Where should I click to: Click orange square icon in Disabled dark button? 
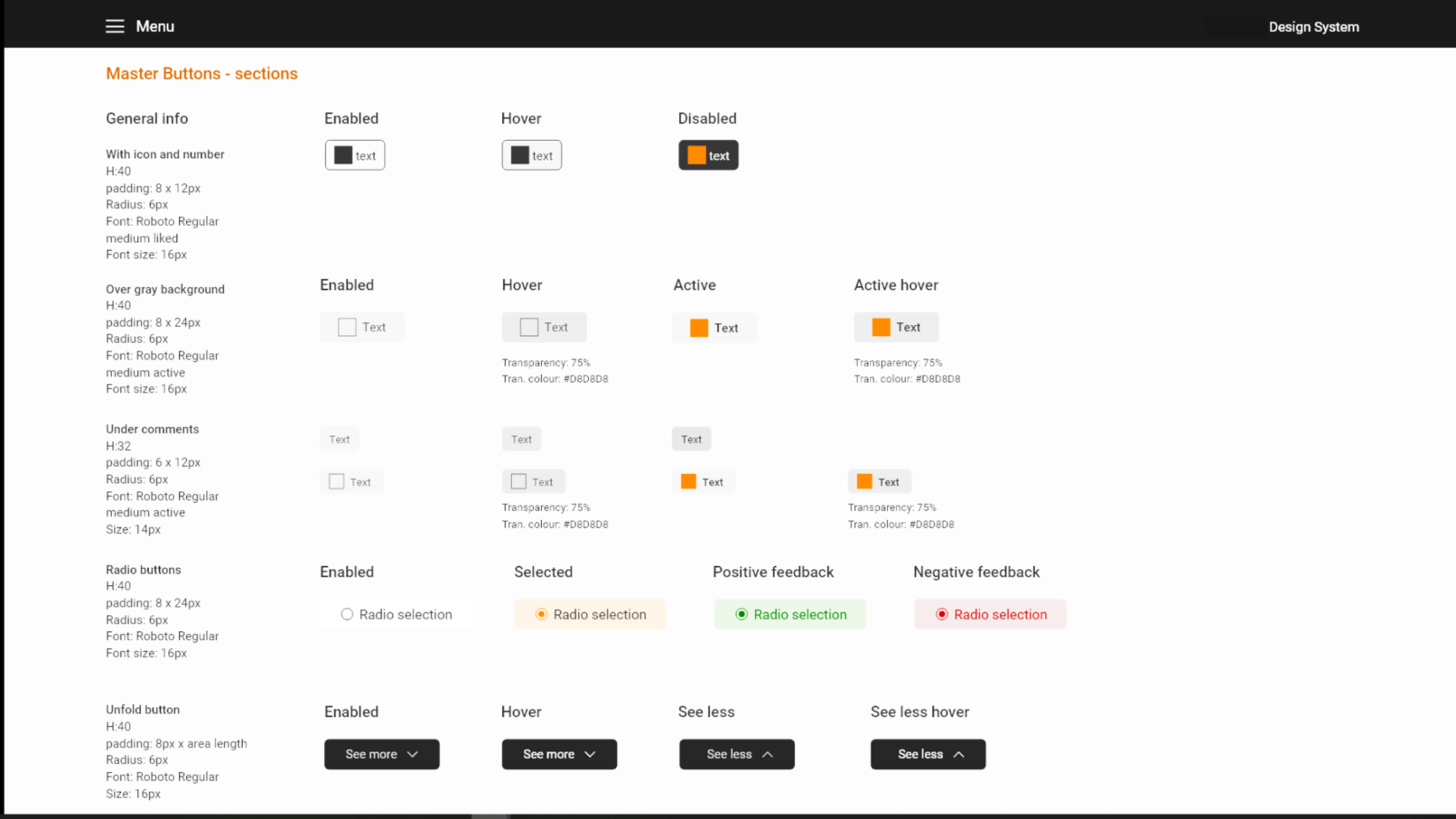(696, 155)
